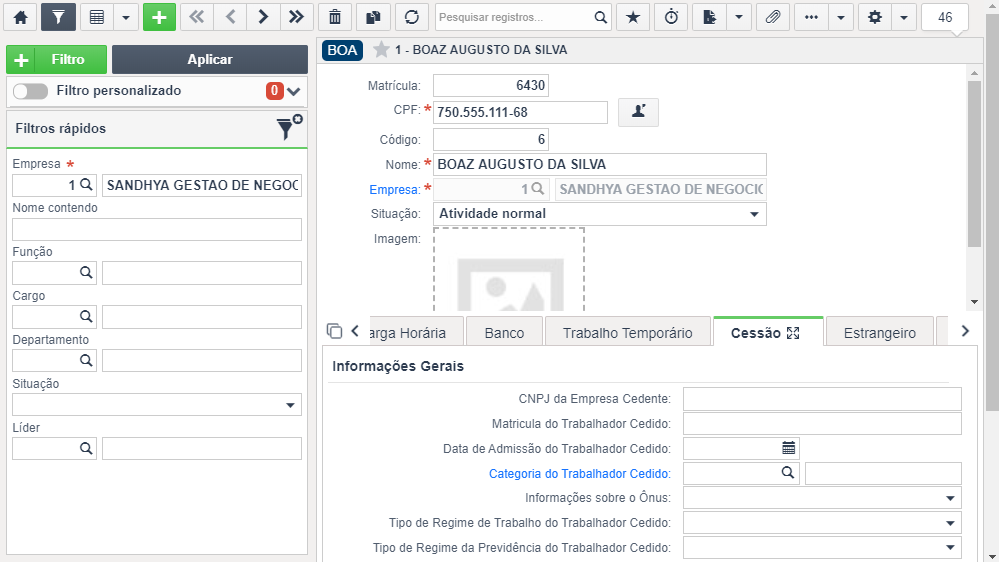The height and width of the screenshot is (562, 999).
Task: Mark record as favorite with gray star
Action: click(x=381, y=50)
